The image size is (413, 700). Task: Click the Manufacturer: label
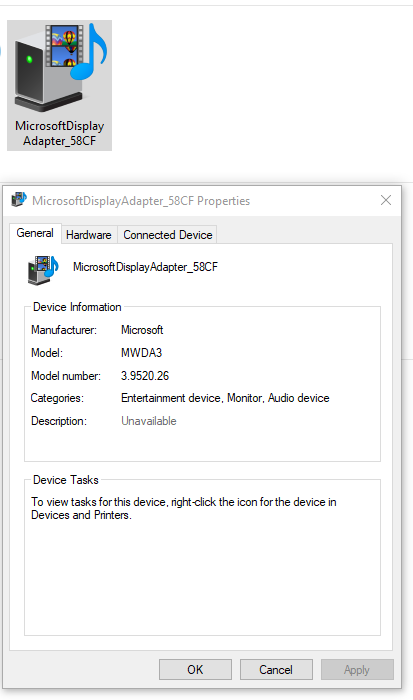64,330
